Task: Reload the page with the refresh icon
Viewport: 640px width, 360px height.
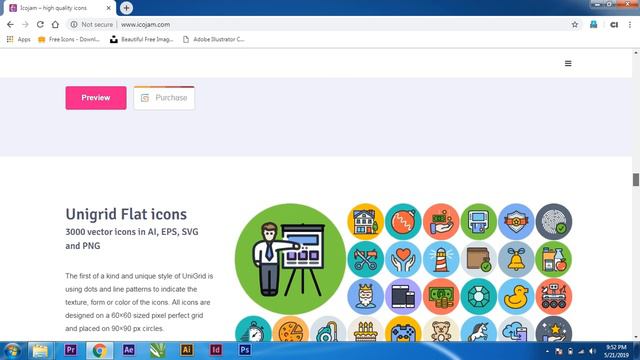Action: pyautogui.click(x=40, y=24)
